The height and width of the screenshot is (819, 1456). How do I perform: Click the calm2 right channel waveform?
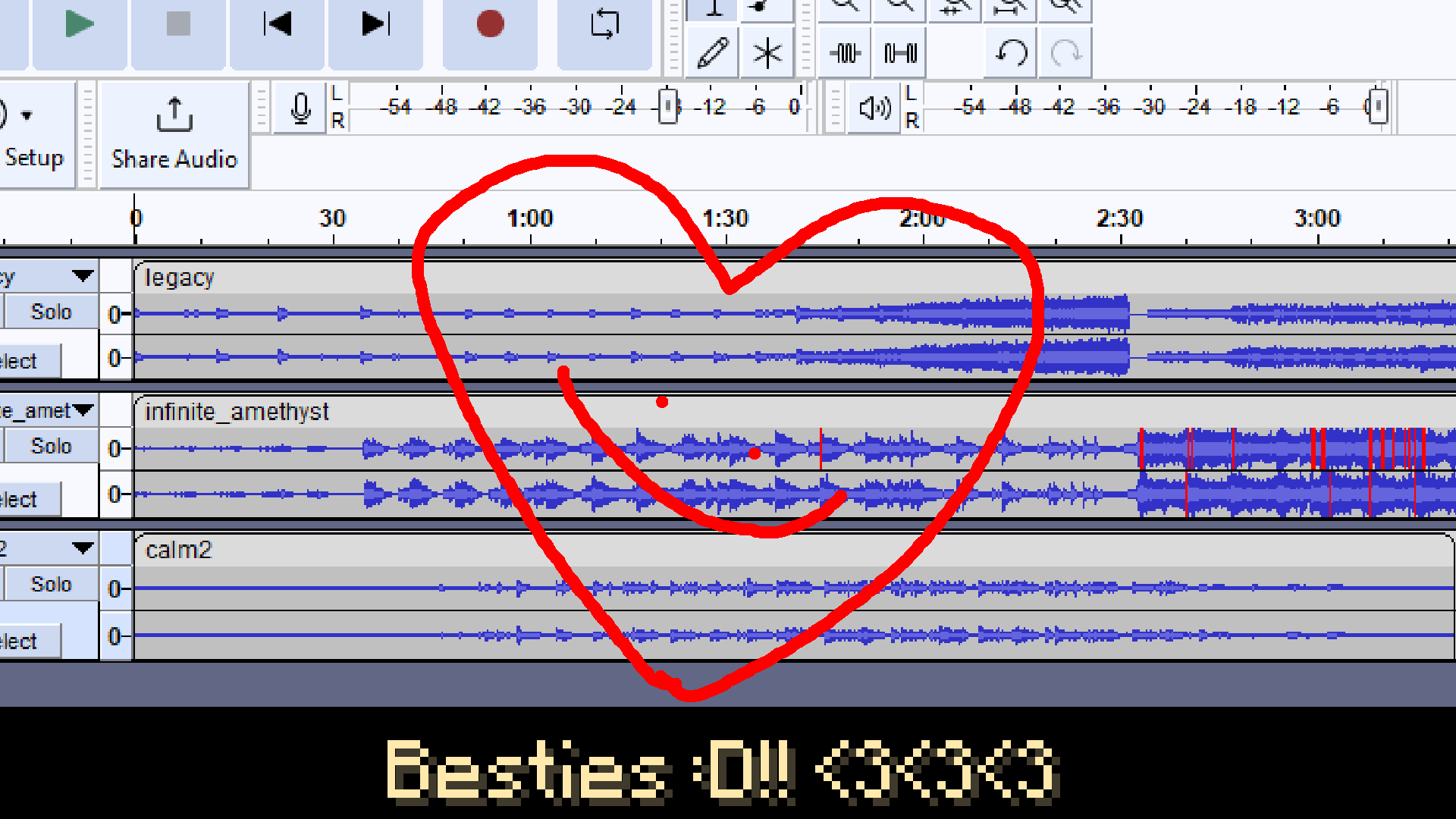coord(794,635)
